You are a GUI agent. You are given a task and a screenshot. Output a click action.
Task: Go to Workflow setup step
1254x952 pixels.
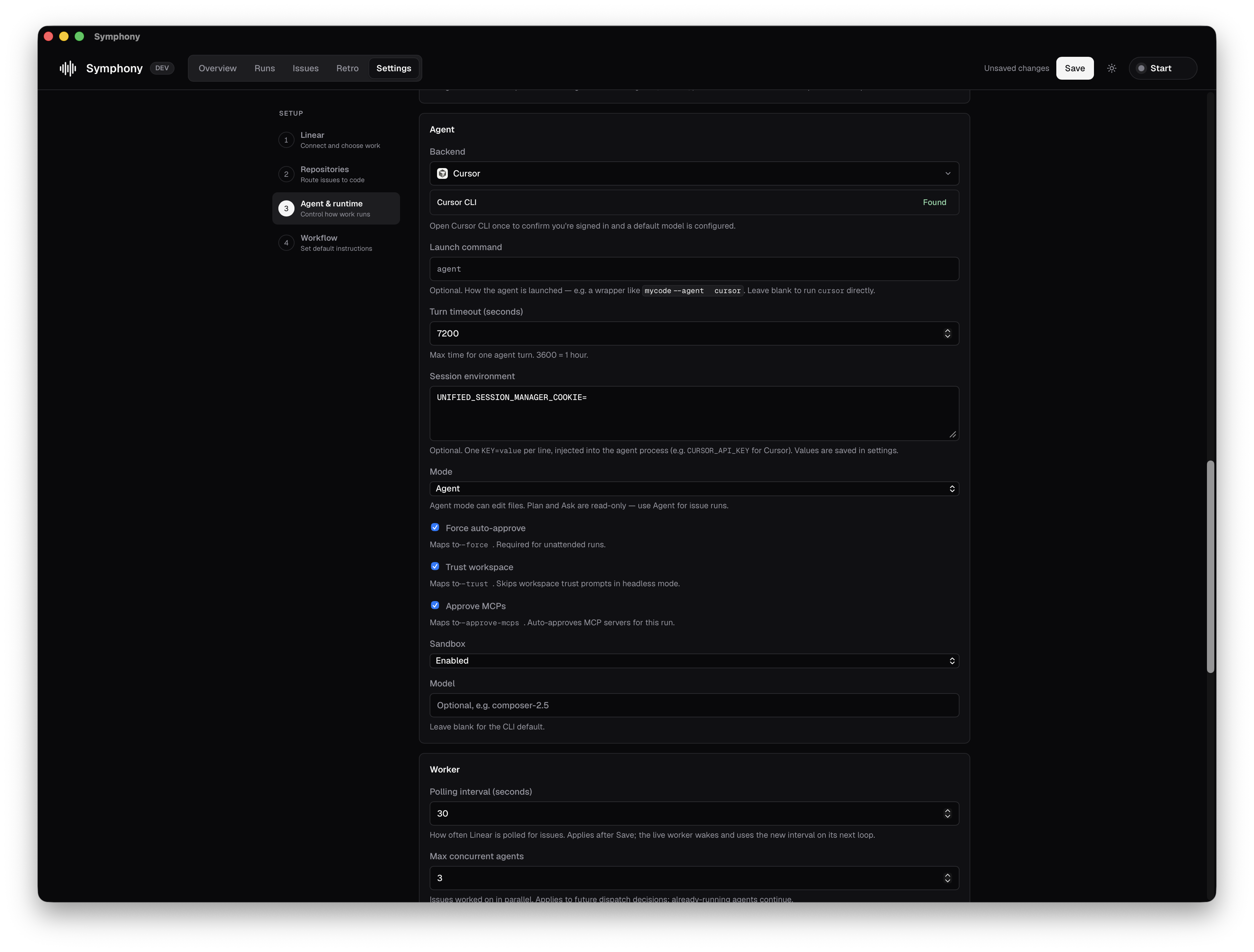click(x=336, y=243)
